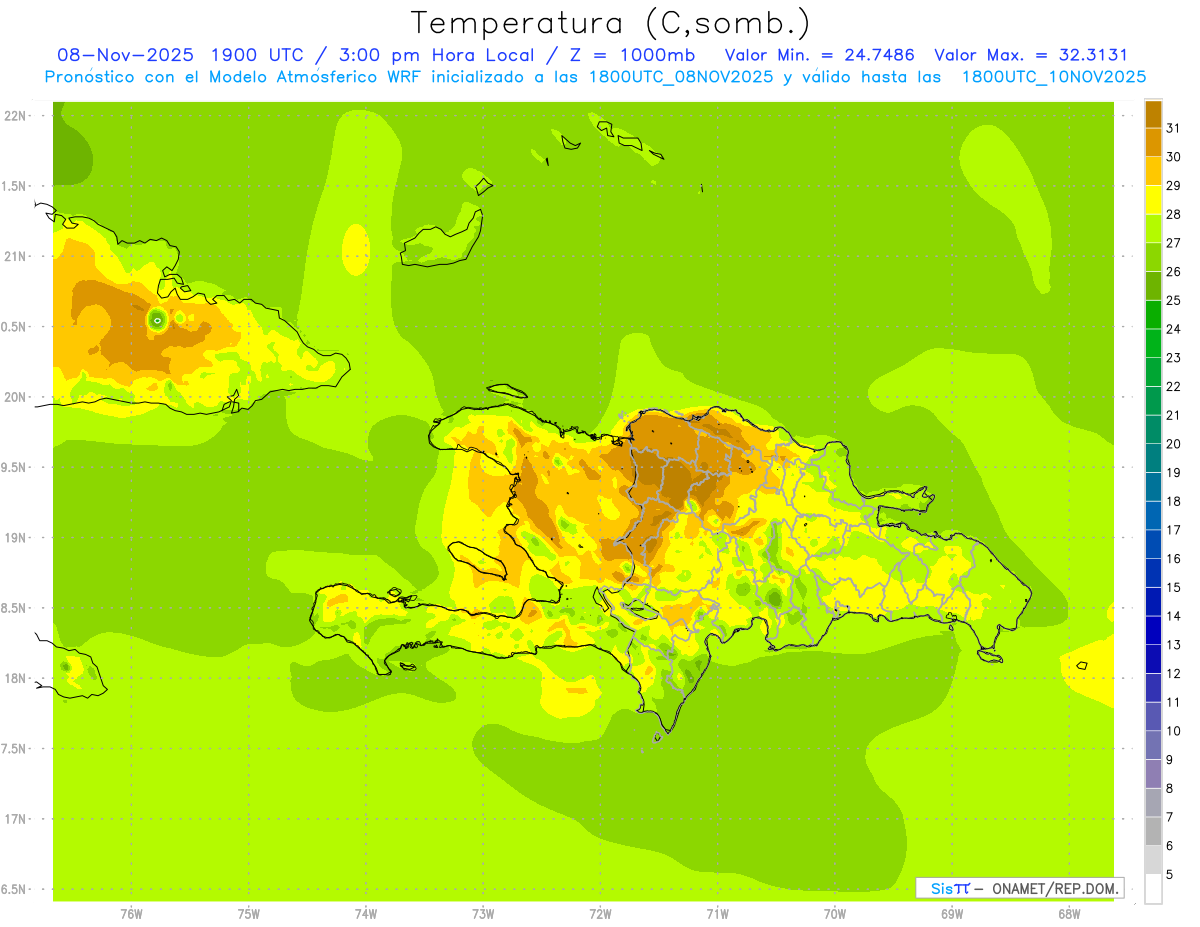The width and height of the screenshot is (1200, 927).
Task: Click the legend value label "20"
Action: pos(1173,444)
